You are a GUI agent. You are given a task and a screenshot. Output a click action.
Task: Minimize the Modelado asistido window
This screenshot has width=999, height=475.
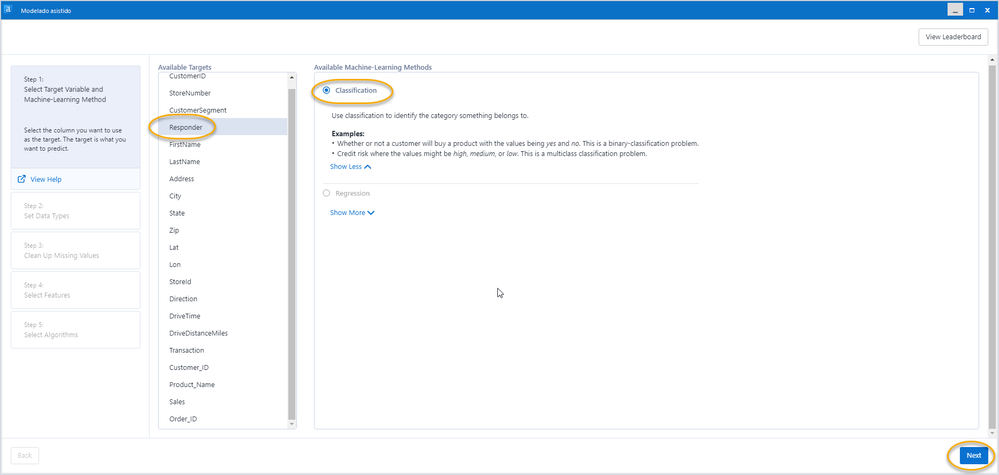955,10
